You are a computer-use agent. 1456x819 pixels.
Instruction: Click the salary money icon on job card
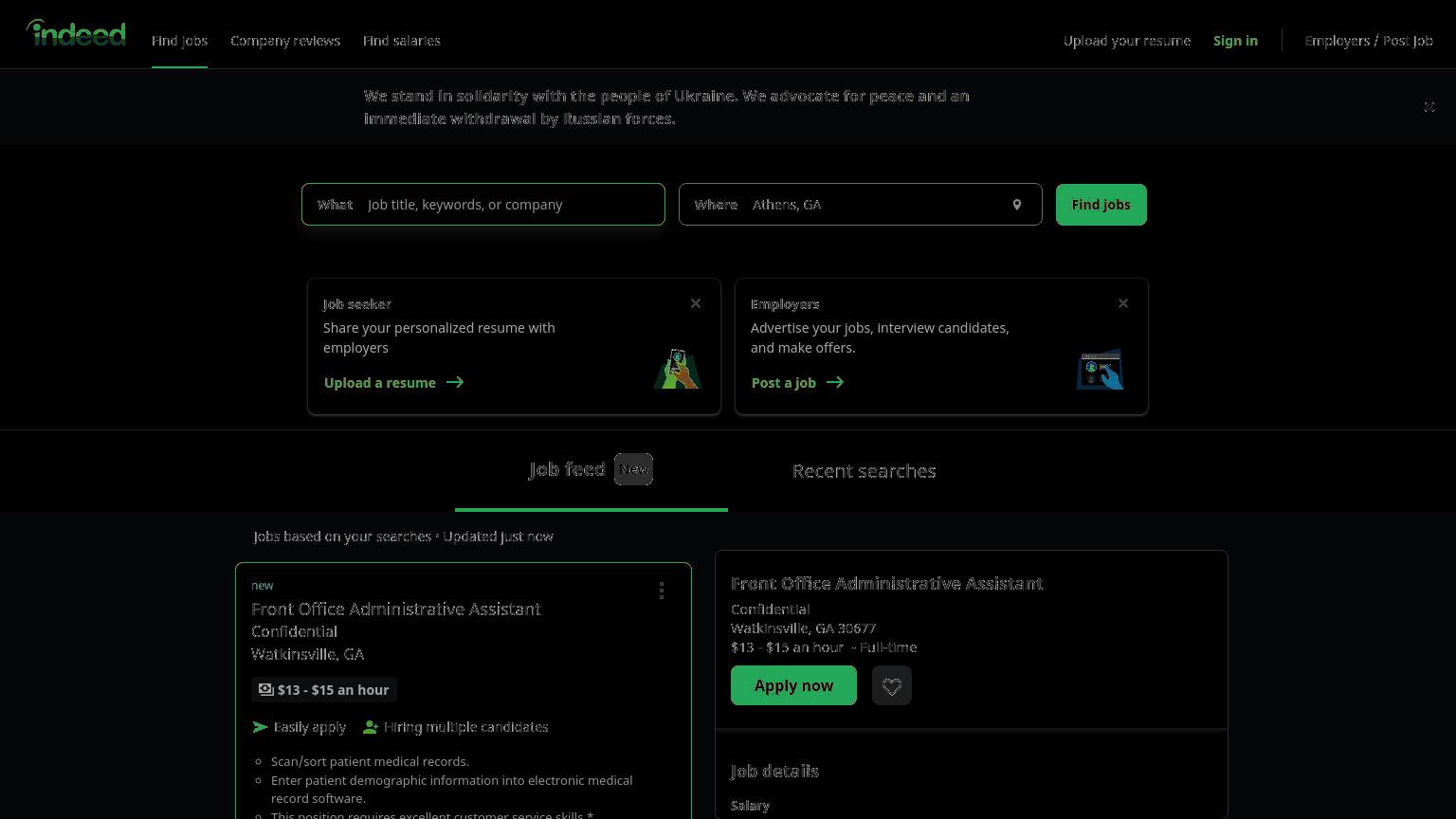(x=266, y=690)
